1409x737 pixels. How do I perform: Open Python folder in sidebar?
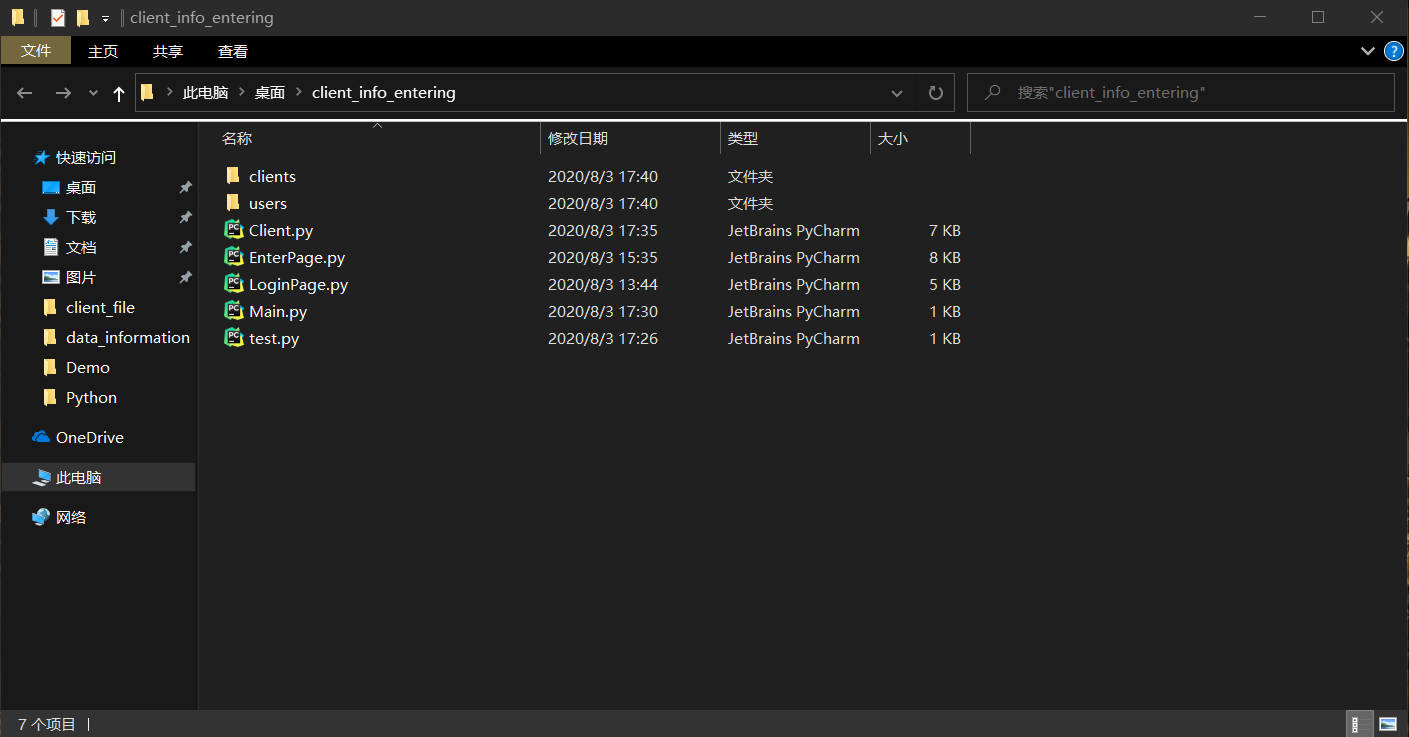(91, 397)
